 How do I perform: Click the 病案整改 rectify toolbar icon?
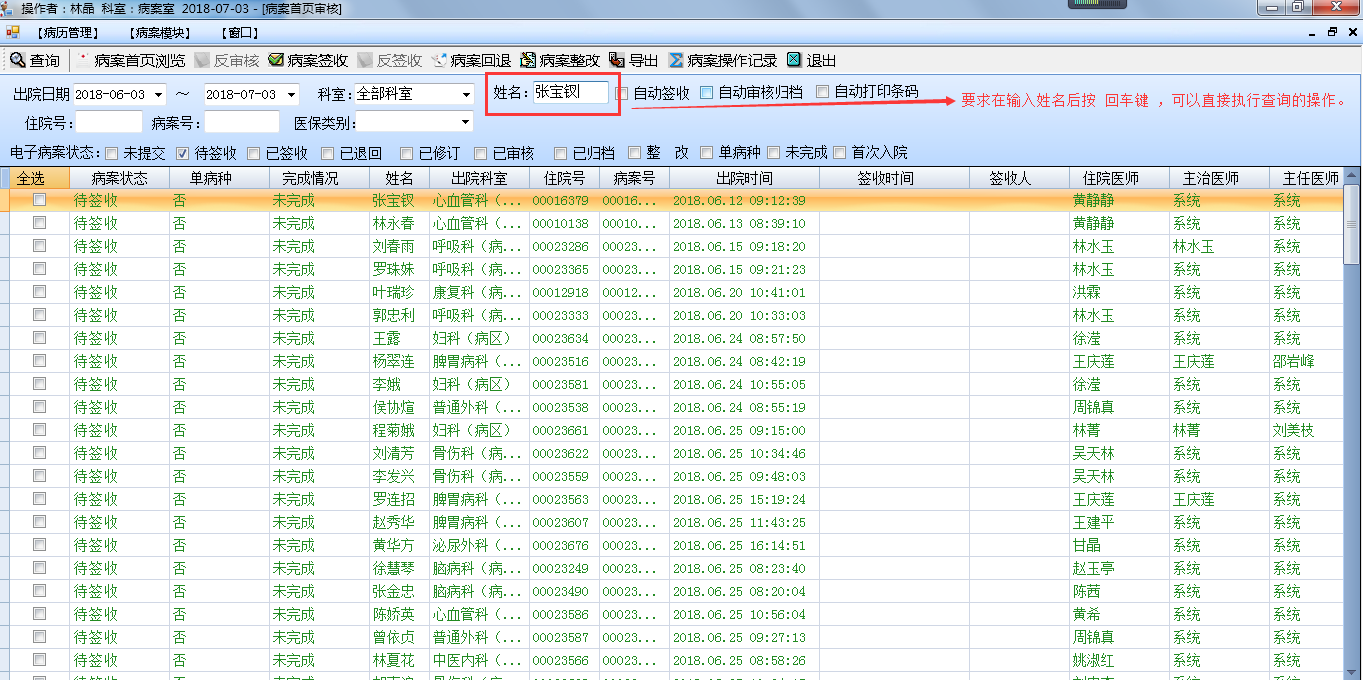[x=528, y=60]
